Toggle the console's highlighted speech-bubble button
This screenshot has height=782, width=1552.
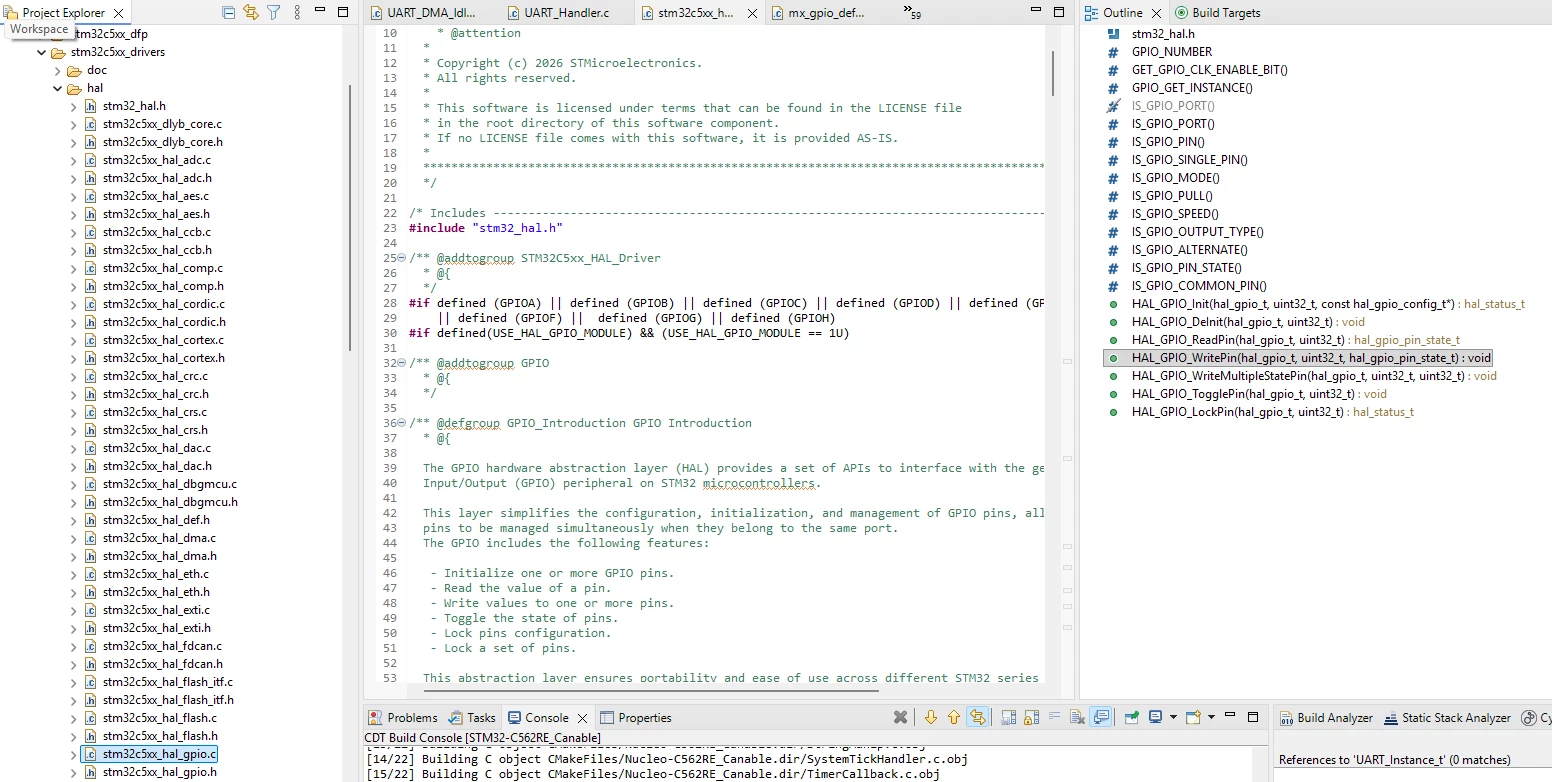[1101, 717]
